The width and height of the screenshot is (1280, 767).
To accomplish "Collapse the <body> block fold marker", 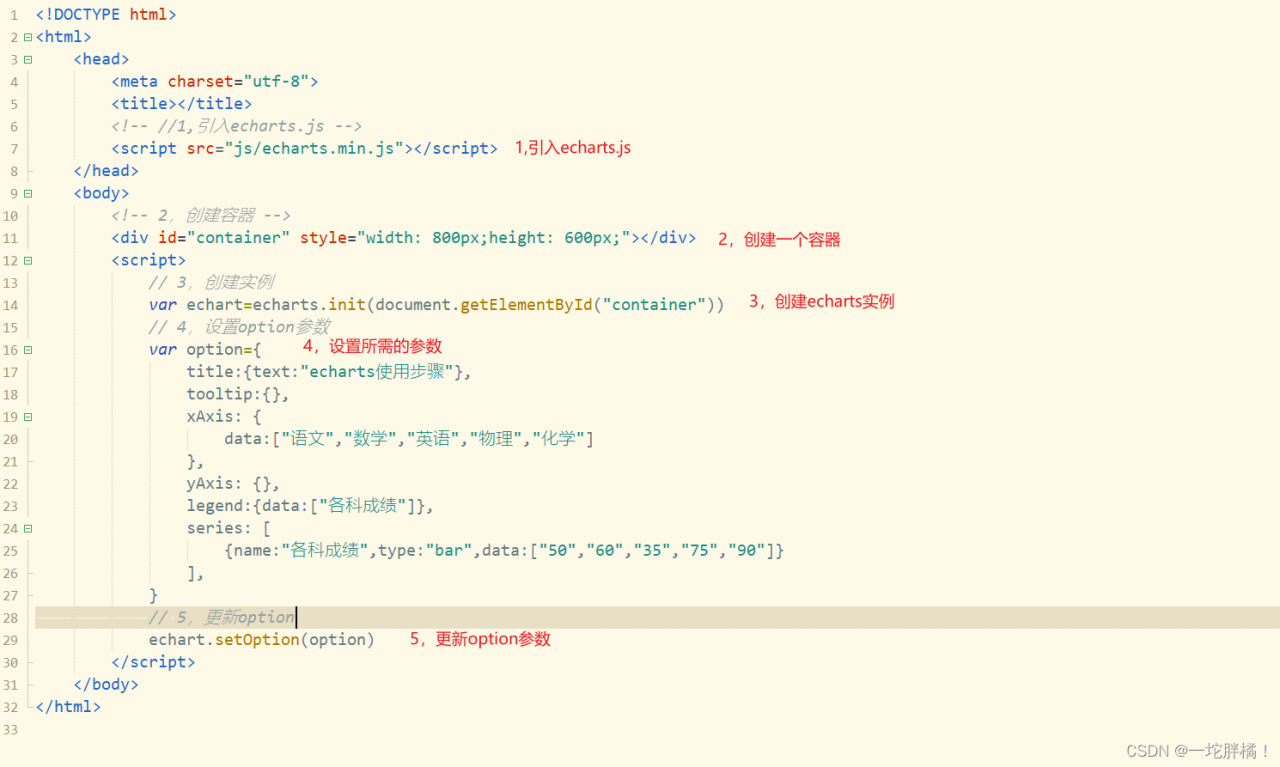I will (x=29, y=193).
